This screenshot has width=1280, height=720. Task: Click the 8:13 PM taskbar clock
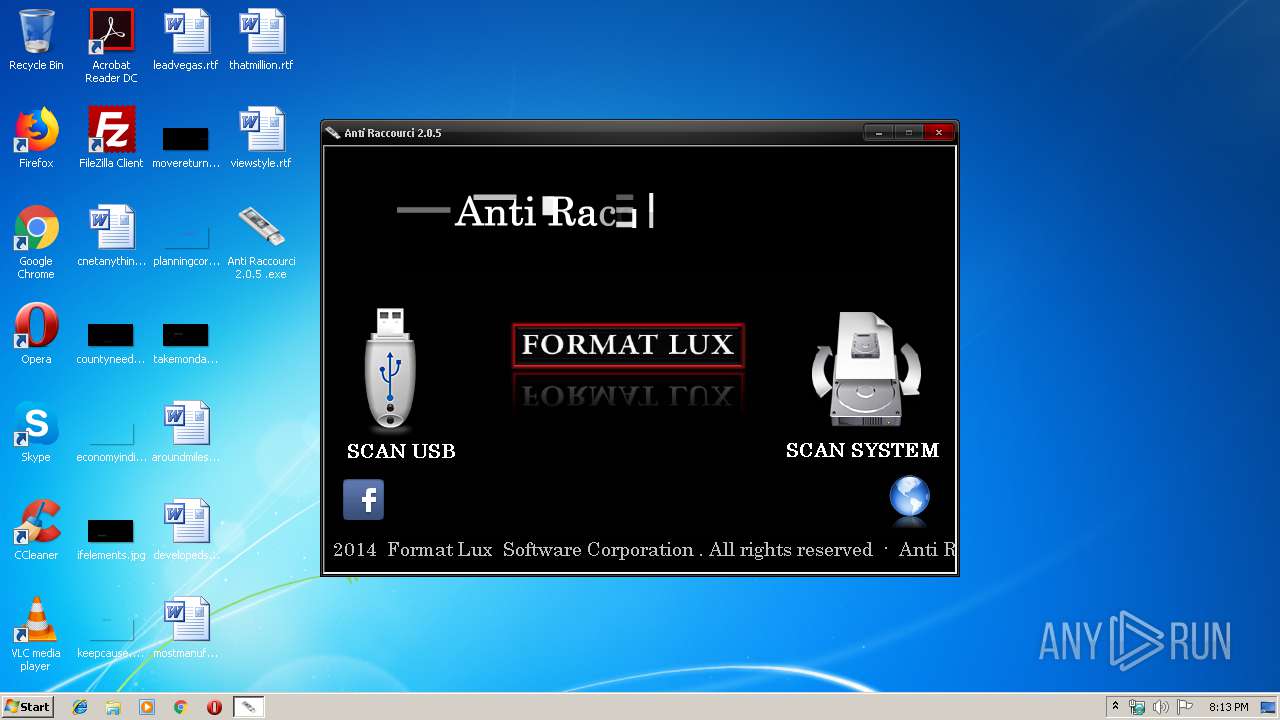pyautogui.click(x=1228, y=707)
